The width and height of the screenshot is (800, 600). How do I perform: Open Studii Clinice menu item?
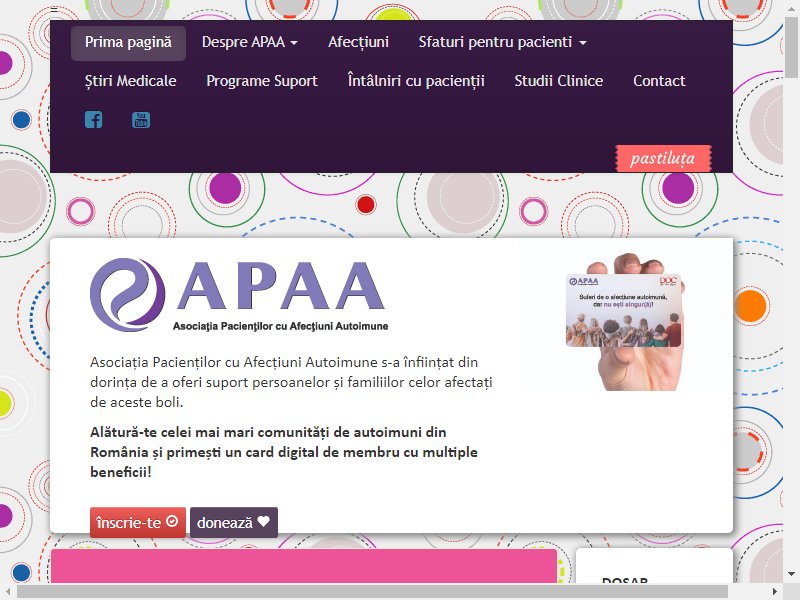[x=559, y=81]
